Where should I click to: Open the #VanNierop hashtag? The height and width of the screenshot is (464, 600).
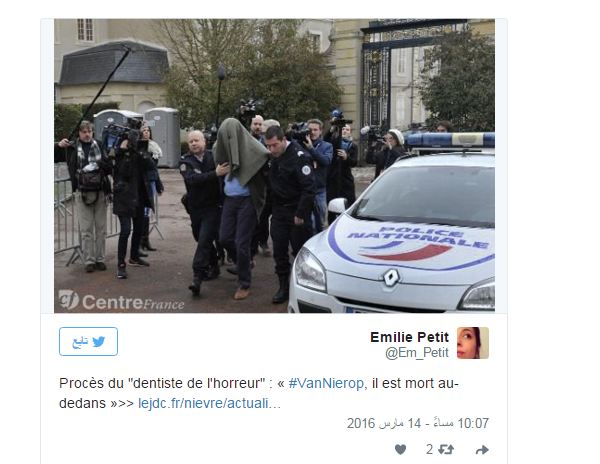click(x=326, y=383)
